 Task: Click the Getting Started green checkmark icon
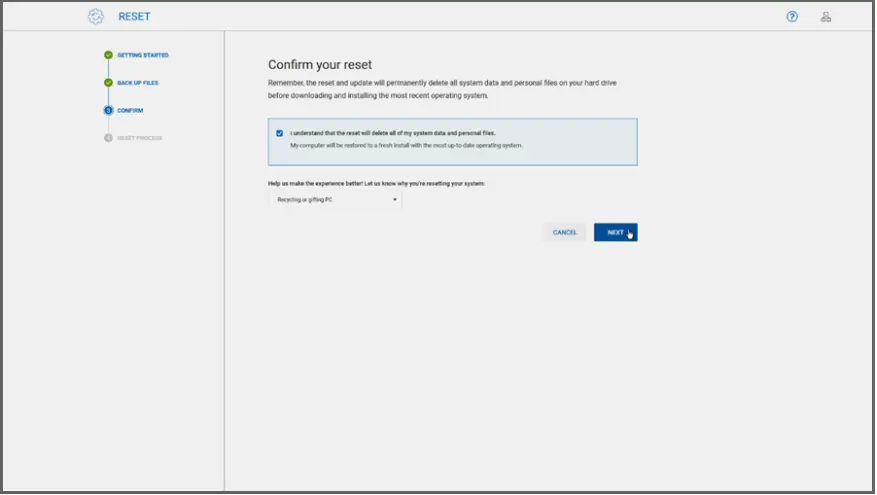pyautogui.click(x=108, y=56)
